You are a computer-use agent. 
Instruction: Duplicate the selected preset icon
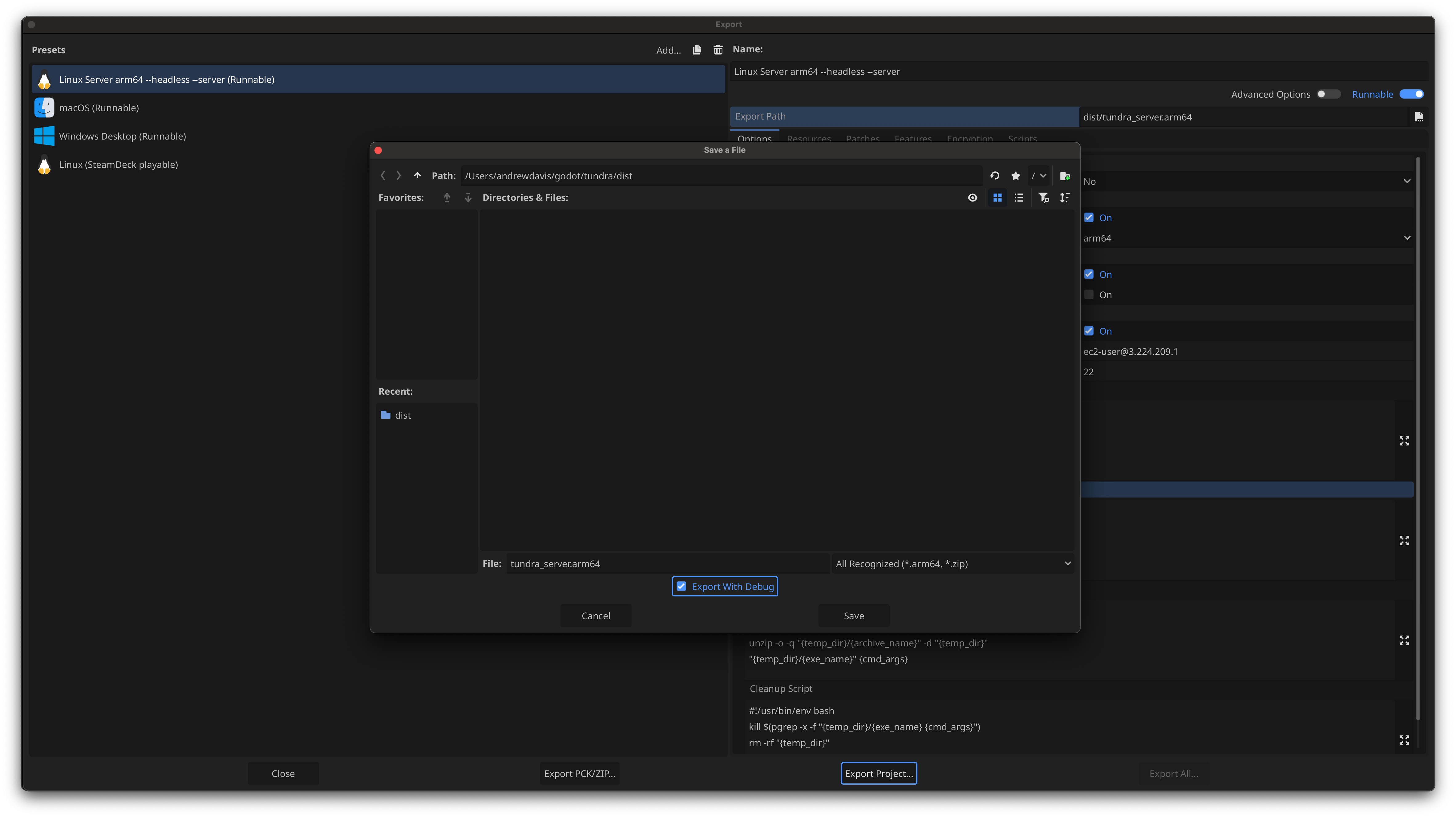pyautogui.click(x=696, y=50)
